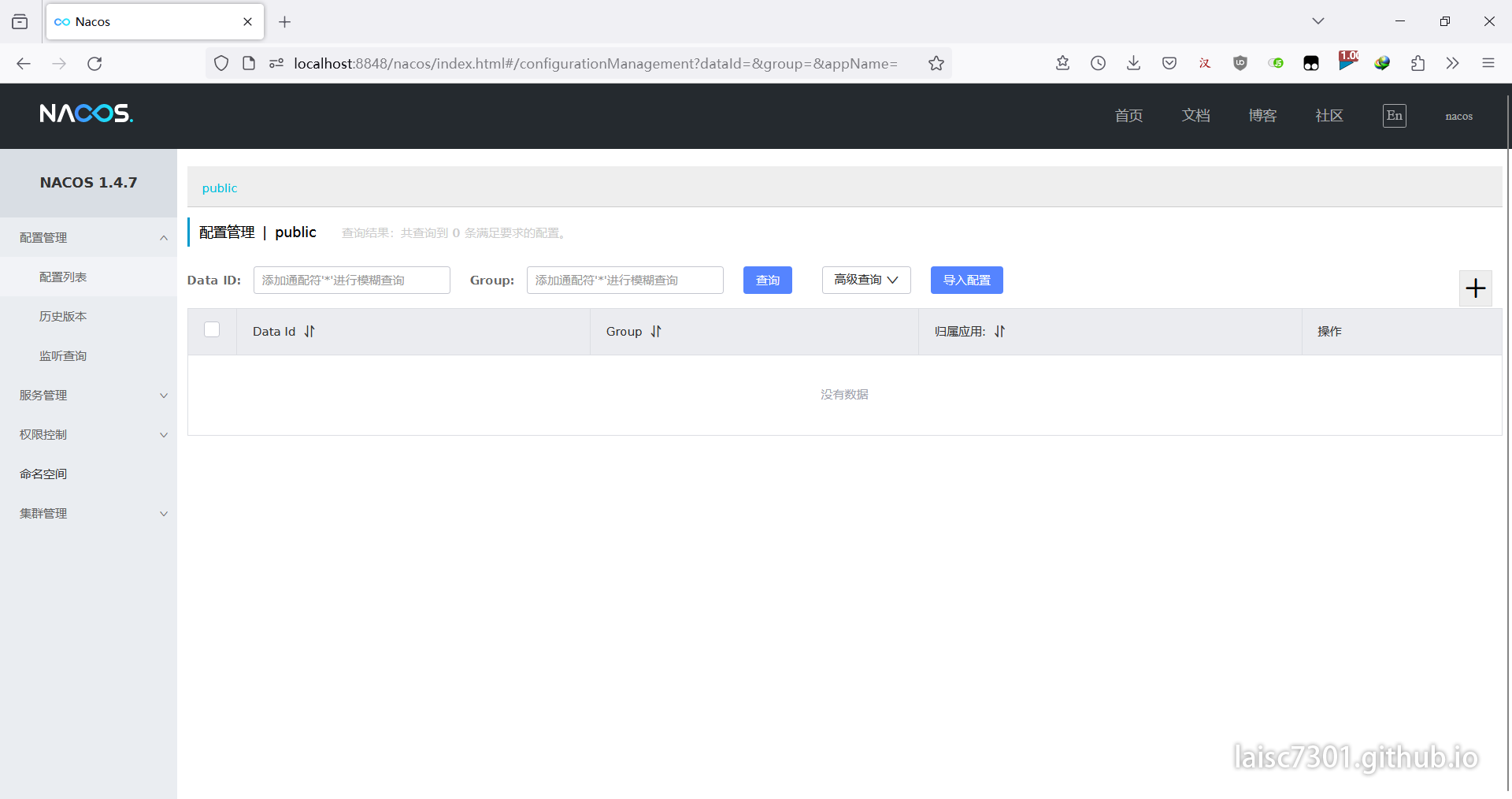Viewport: 1512px width, 799px height.
Task: Collapse the 配置管理 sidebar section
Action: coord(88,237)
